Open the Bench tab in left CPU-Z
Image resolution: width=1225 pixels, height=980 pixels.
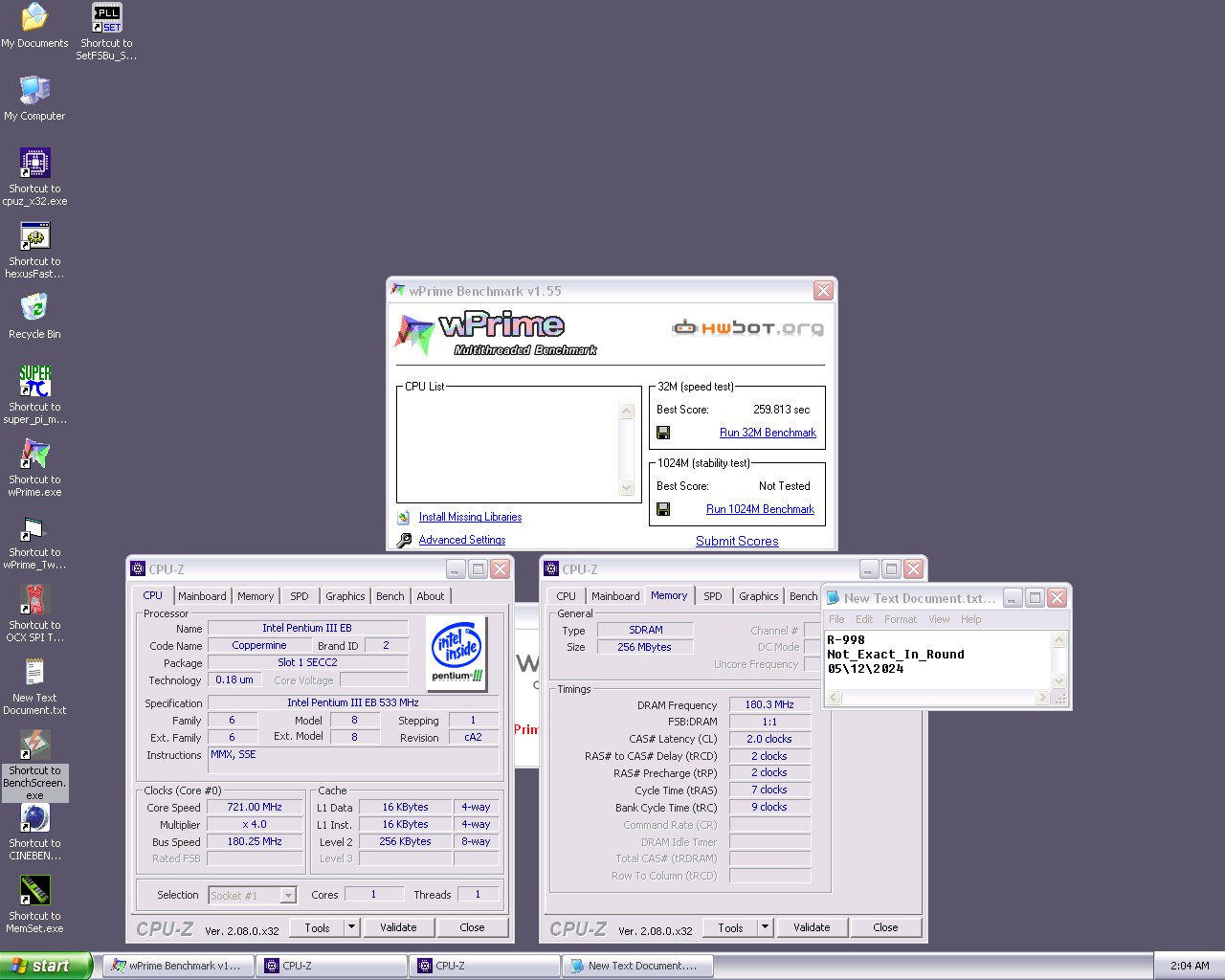[390, 596]
